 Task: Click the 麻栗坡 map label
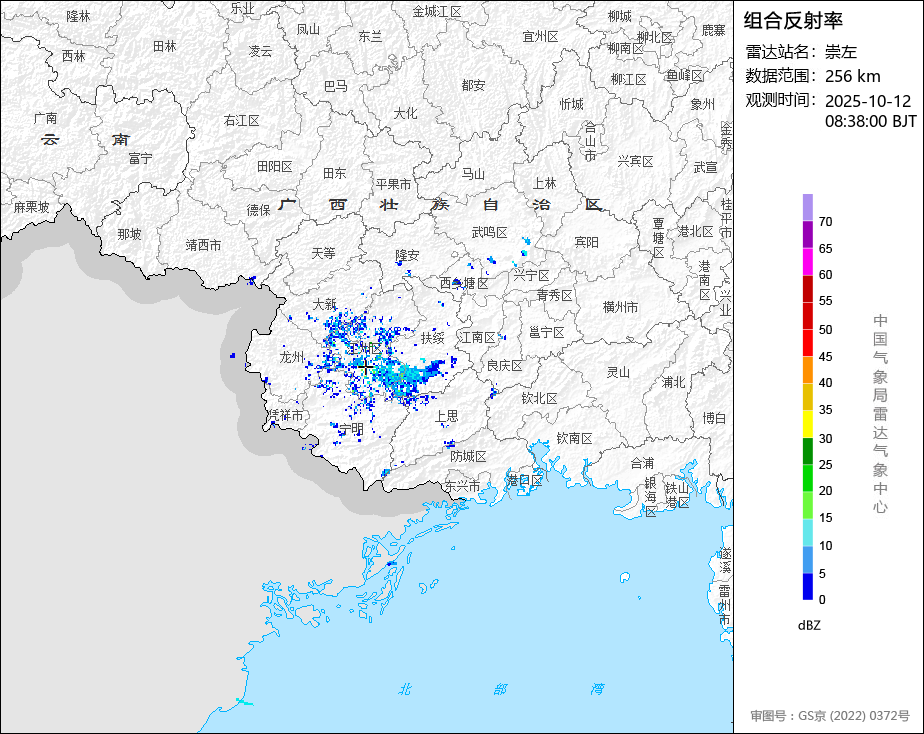pyautogui.click(x=32, y=207)
